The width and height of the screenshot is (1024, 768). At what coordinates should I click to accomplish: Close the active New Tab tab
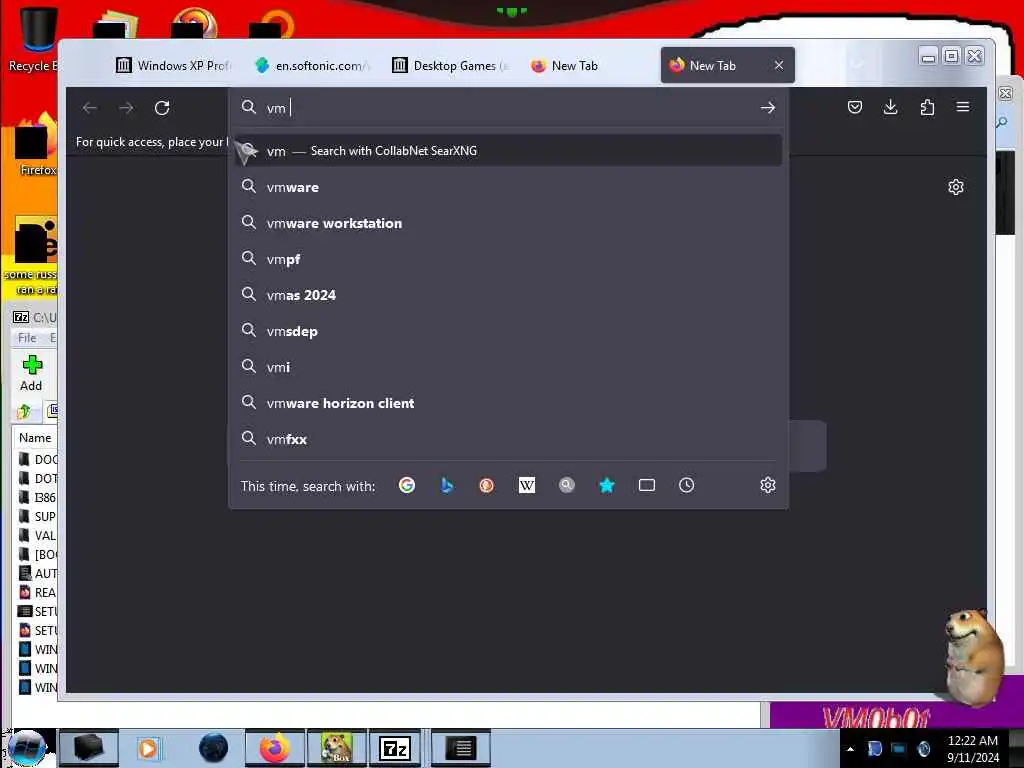coord(778,65)
